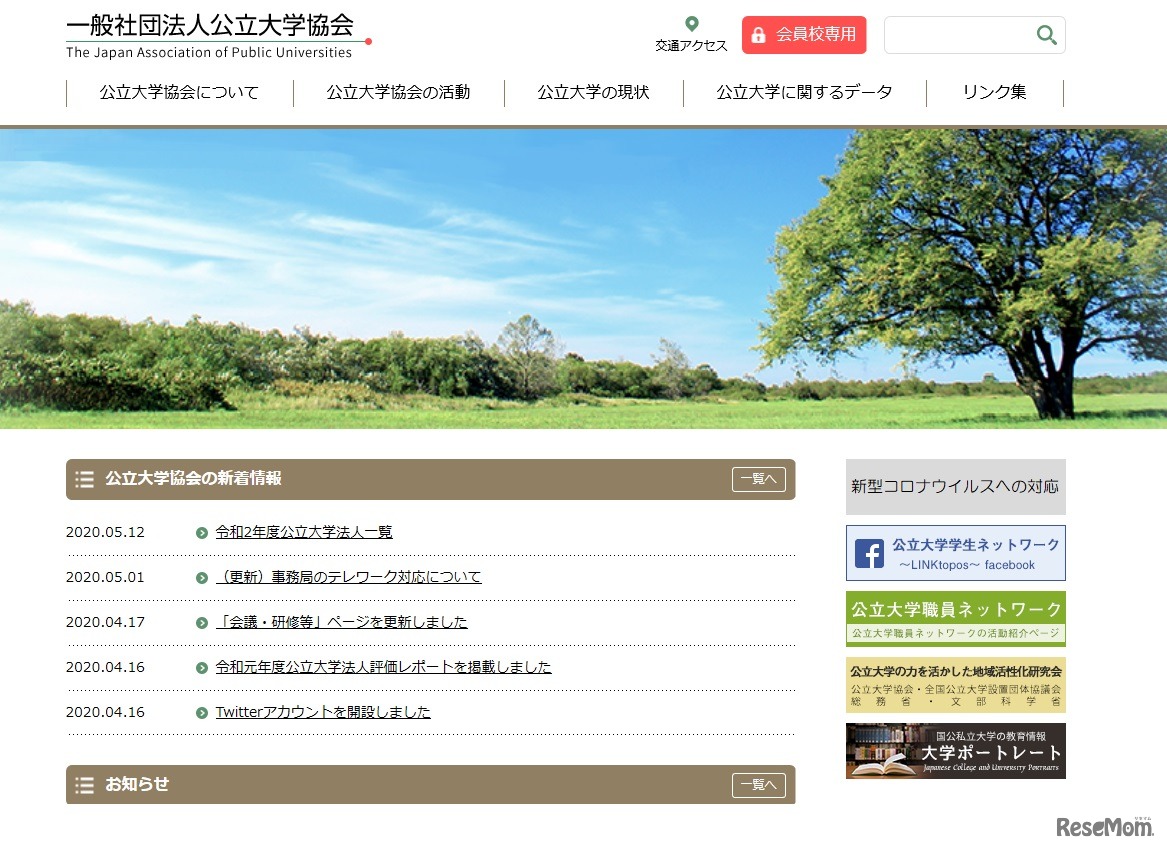
Task: Open the 公立大学協会について menu item
Action: pyautogui.click(x=178, y=92)
